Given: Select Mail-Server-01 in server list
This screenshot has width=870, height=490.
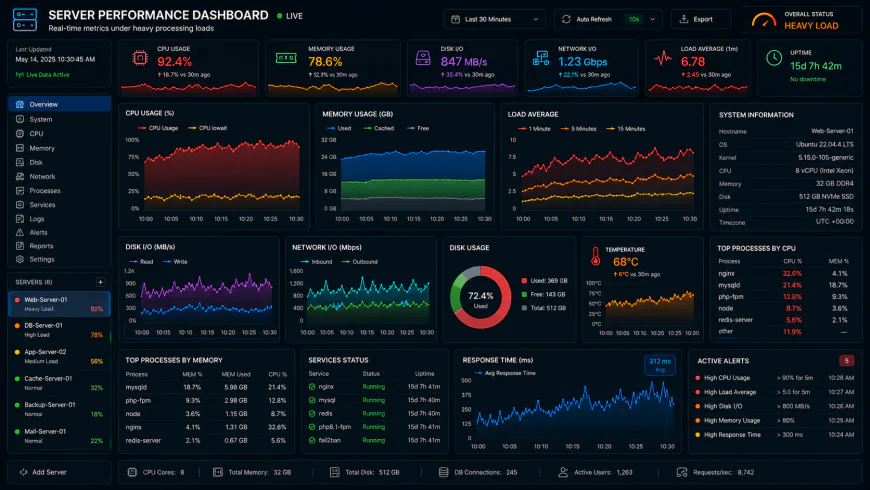Looking at the screenshot, I should (x=59, y=436).
